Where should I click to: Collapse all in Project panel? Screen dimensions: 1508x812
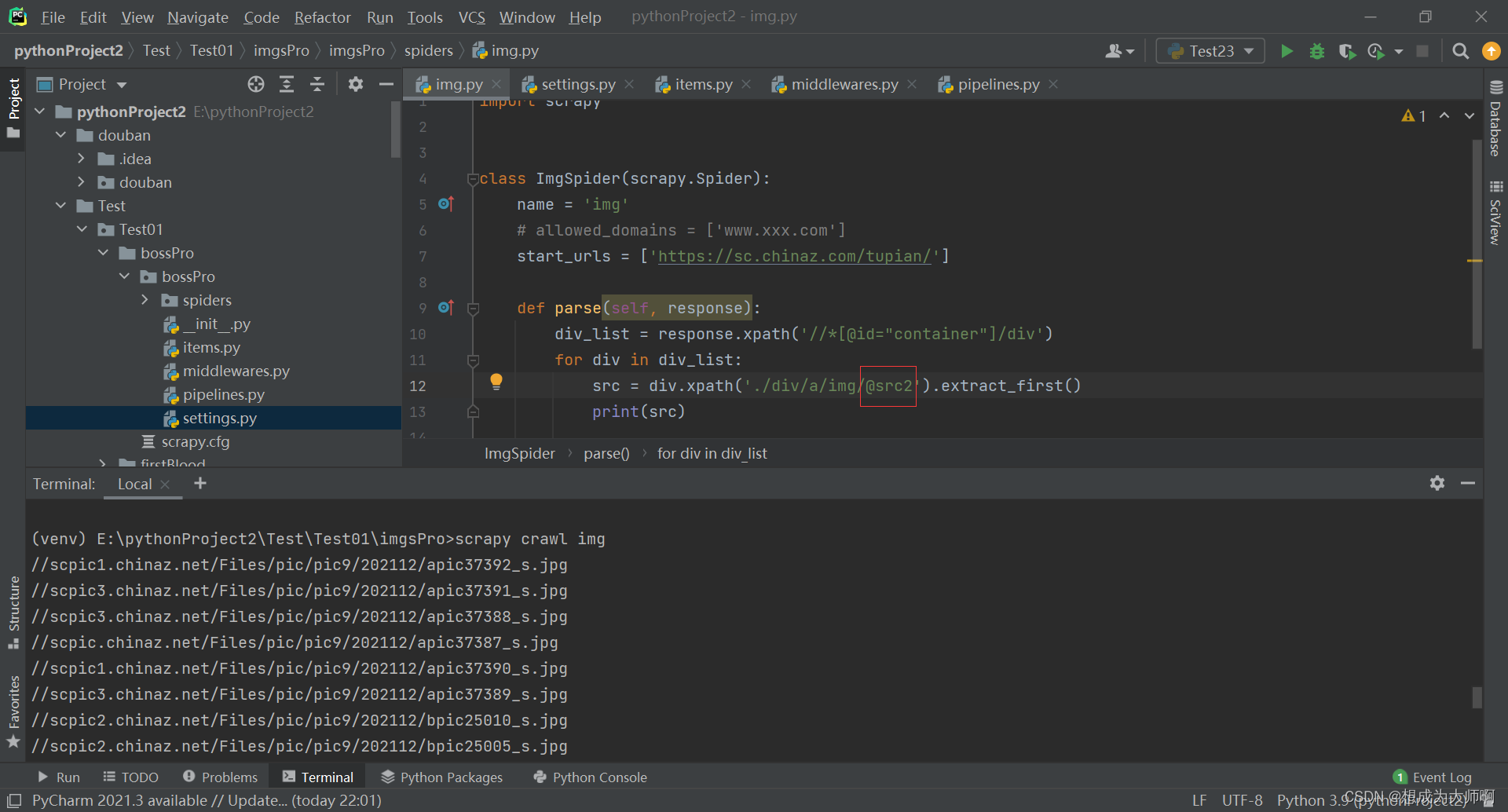(317, 84)
